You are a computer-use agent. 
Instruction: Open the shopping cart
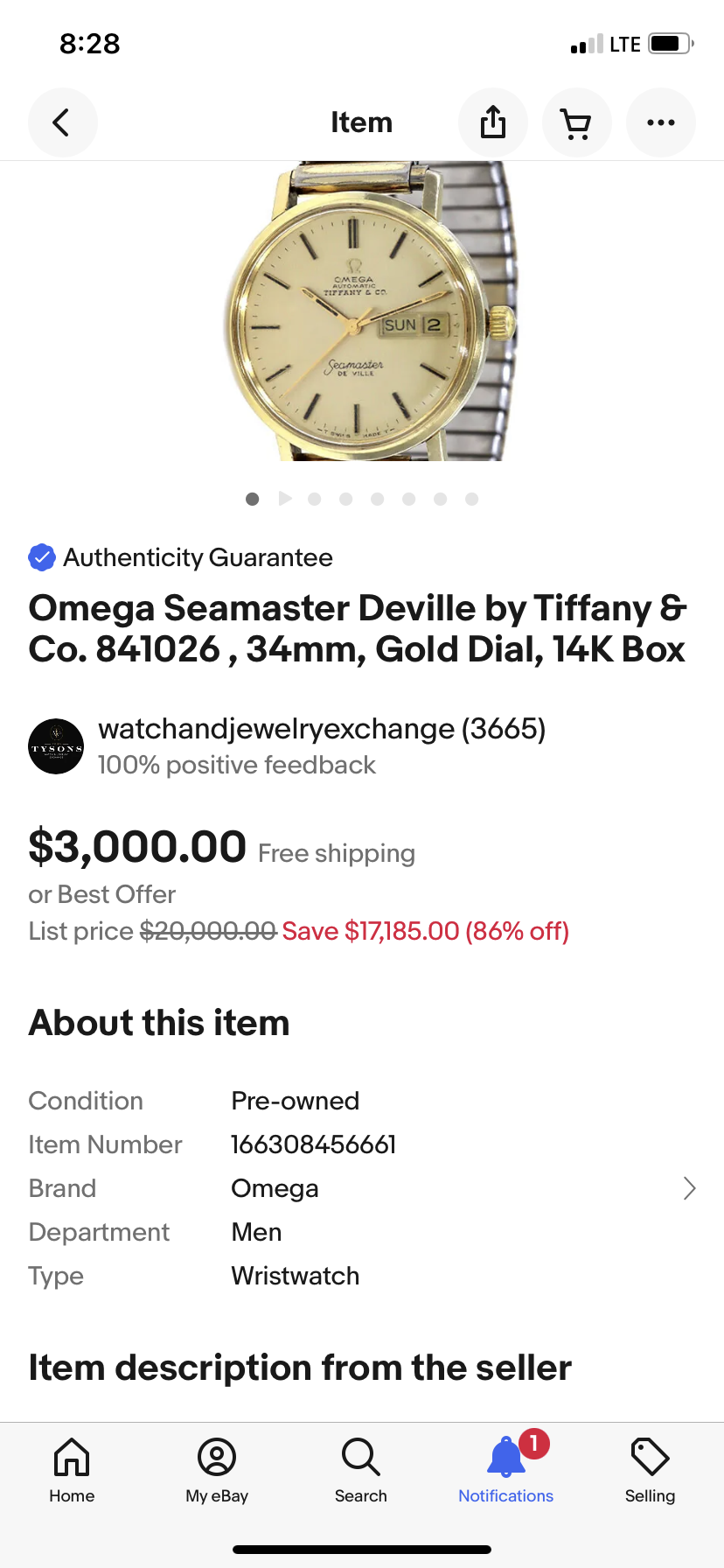click(x=576, y=122)
